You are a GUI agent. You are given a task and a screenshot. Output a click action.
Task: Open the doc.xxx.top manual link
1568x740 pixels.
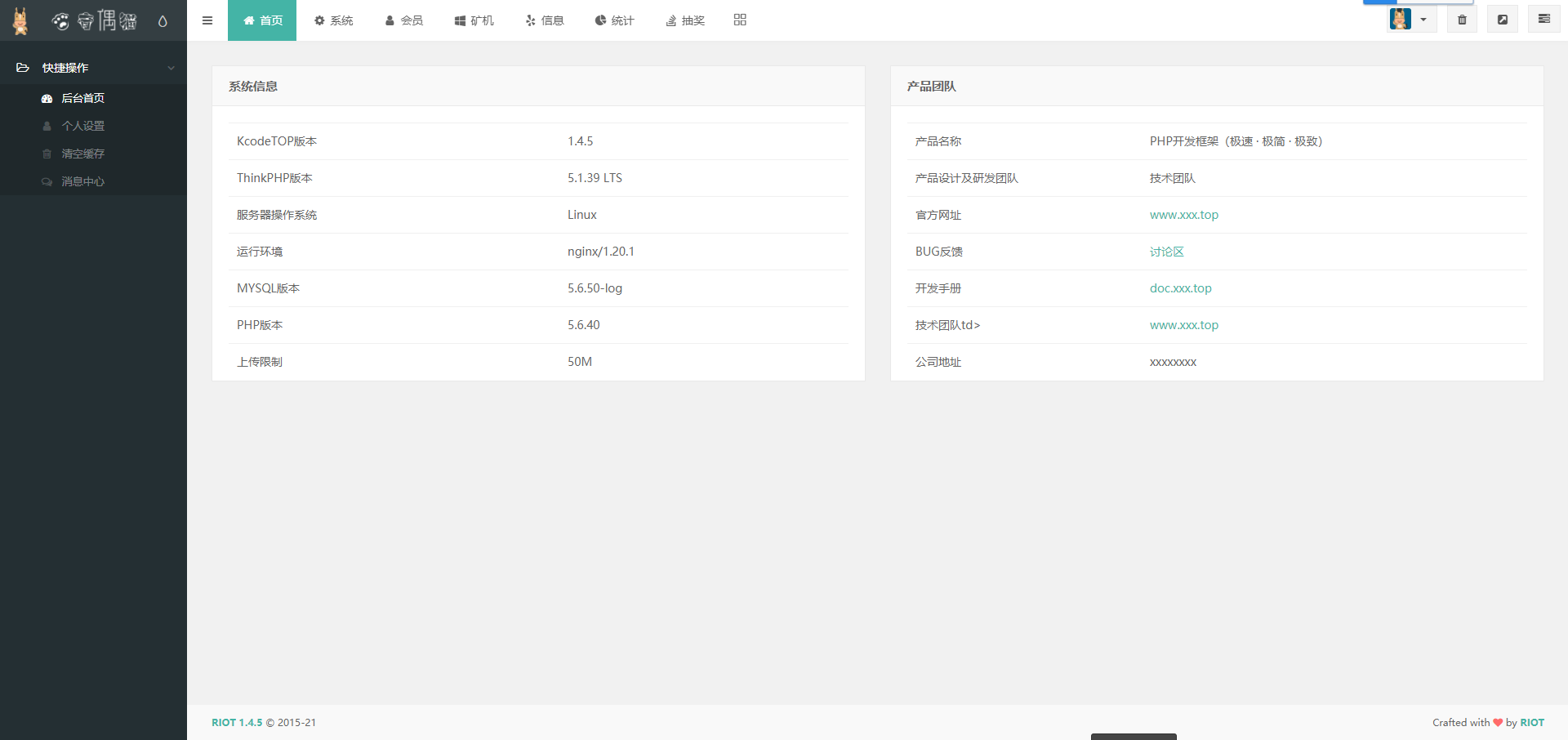coord(1180,288)
